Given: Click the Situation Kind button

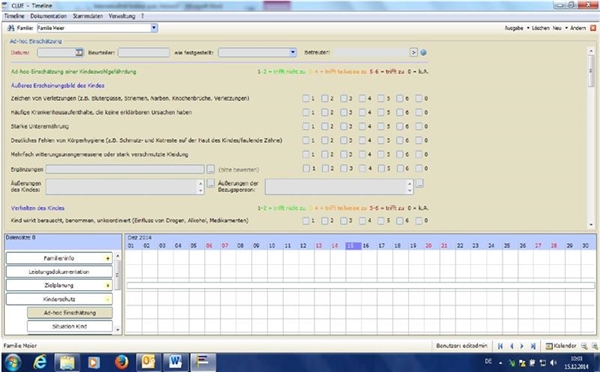Looking at the screenshot, I should point(70,326).
